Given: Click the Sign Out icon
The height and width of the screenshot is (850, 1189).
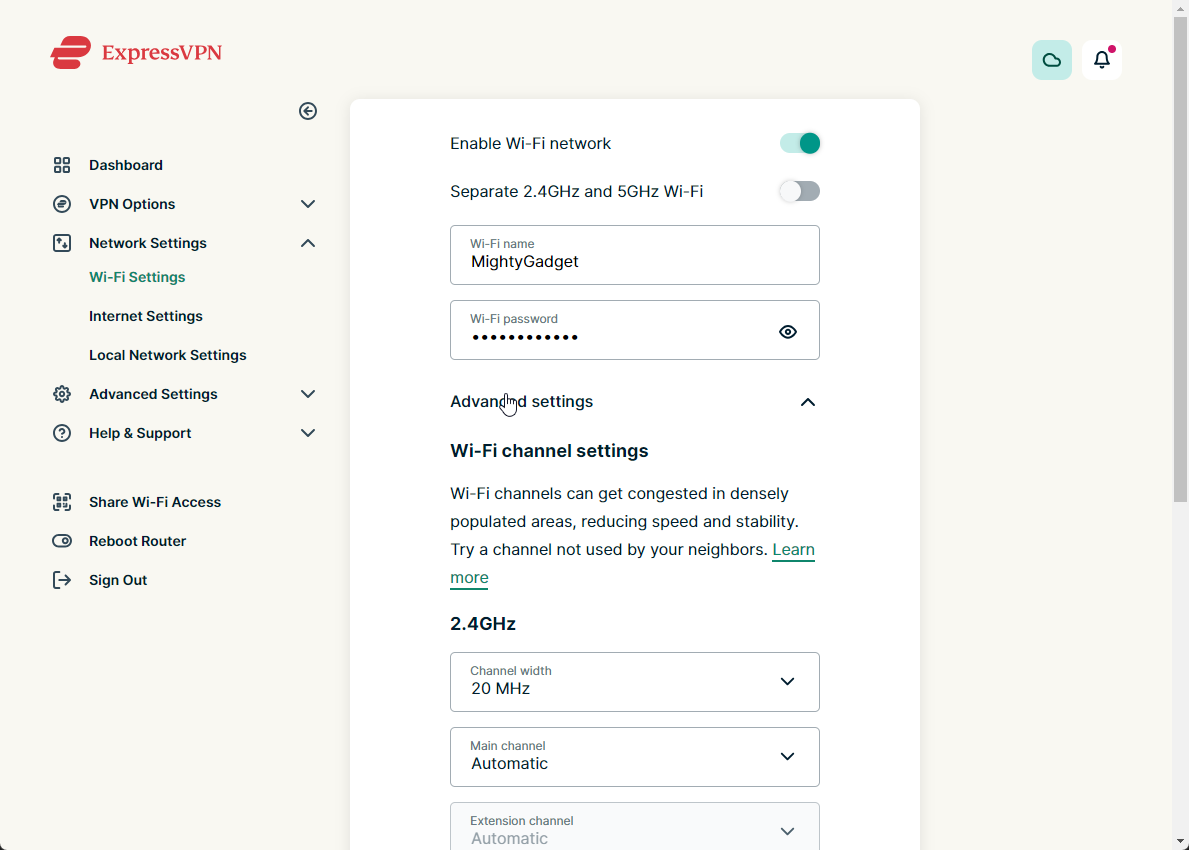Looking at the screenshot, I should pos(62,580).
